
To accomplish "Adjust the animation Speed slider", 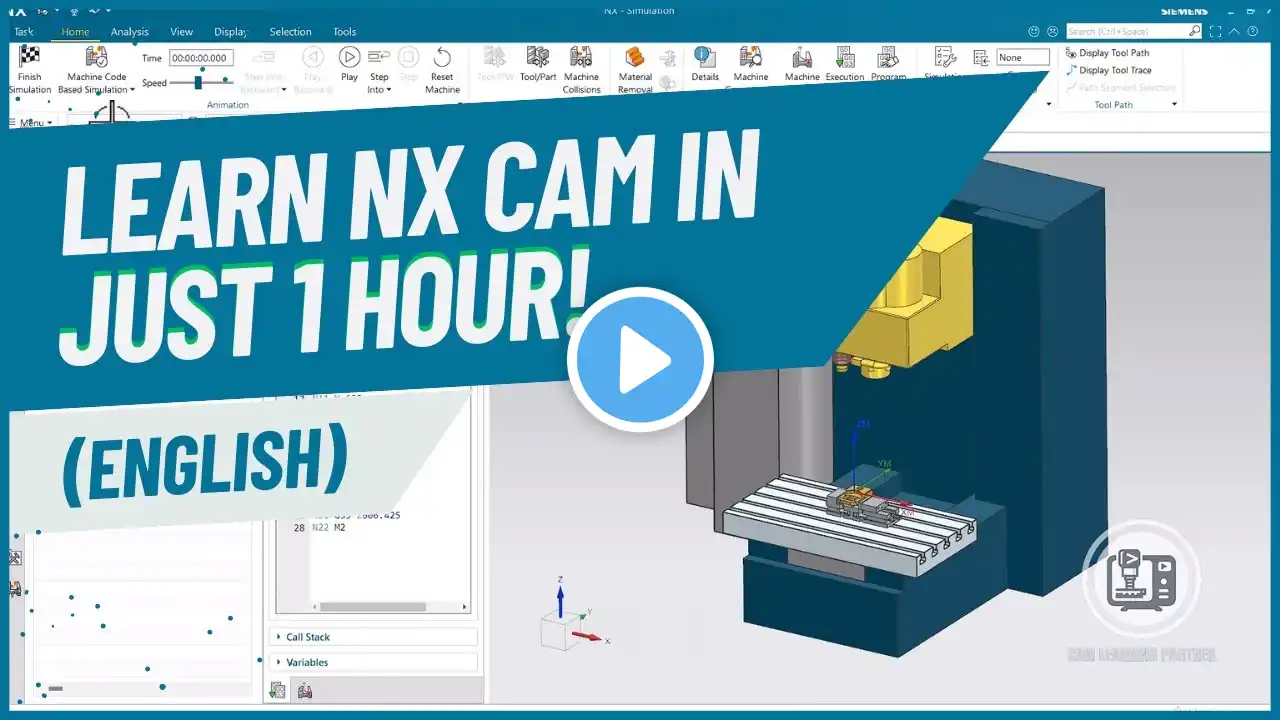I will 198,83.
